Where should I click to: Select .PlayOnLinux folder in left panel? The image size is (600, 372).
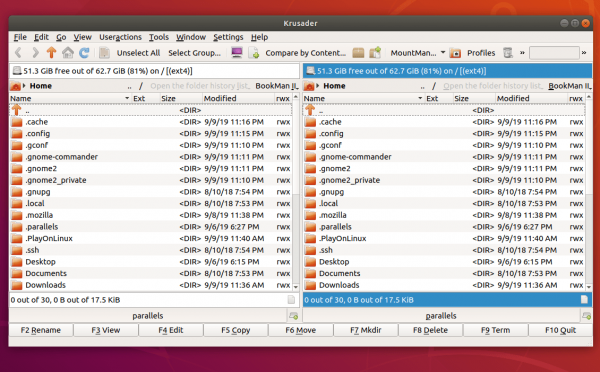150,238
